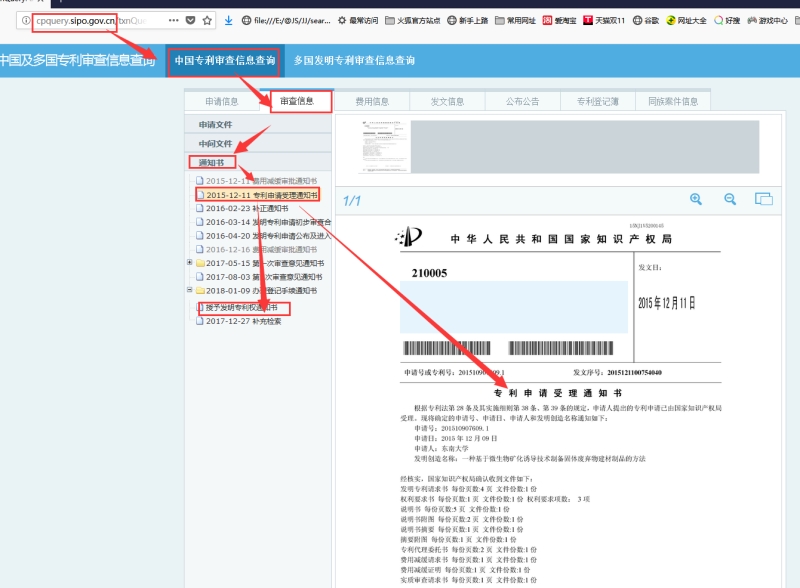Viewport: 800px width, 588px height.
Task: Click the zoom-in magnifier in the document viewer
Action: point(696,199)
